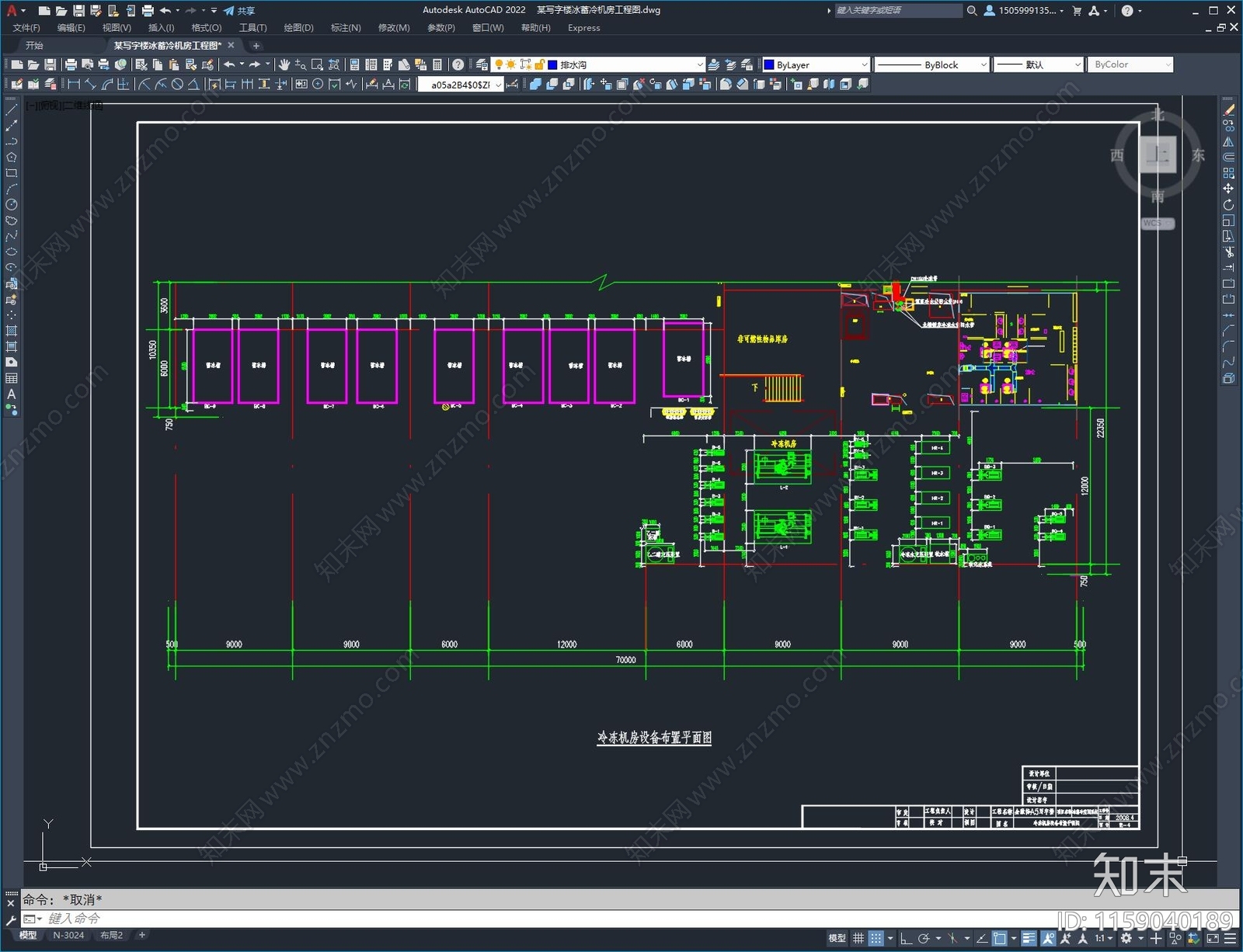Viewport: 1243px width, 952px height.
Task: Select the Erase tool in modify toolbar
Action: tap(1228, 110)
